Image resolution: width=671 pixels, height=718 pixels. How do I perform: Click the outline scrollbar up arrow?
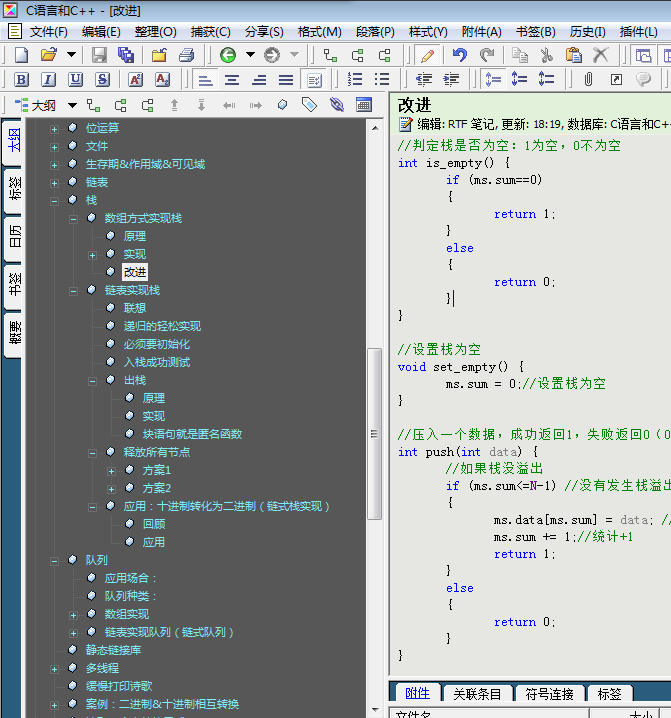point(375,128)
